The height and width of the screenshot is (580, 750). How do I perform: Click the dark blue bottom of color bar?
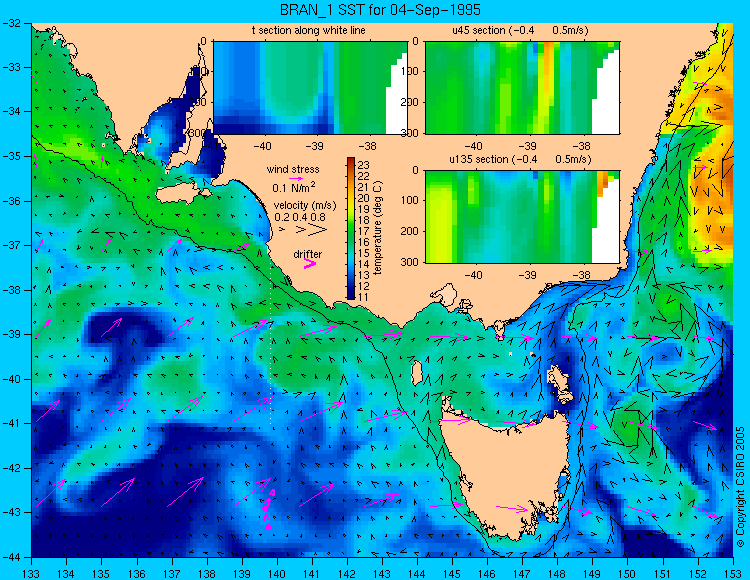click(x=351, y=295)
